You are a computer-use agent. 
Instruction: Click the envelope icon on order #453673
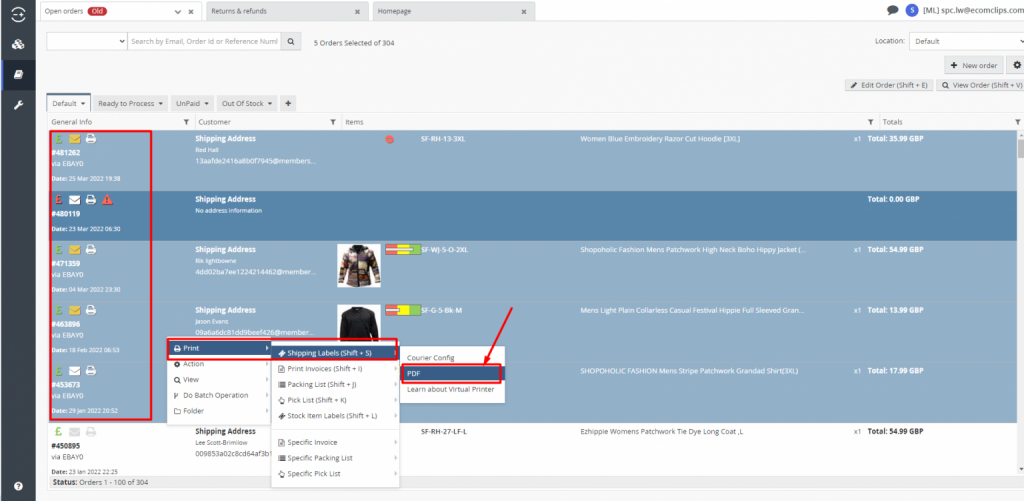[x=75, y=371]
